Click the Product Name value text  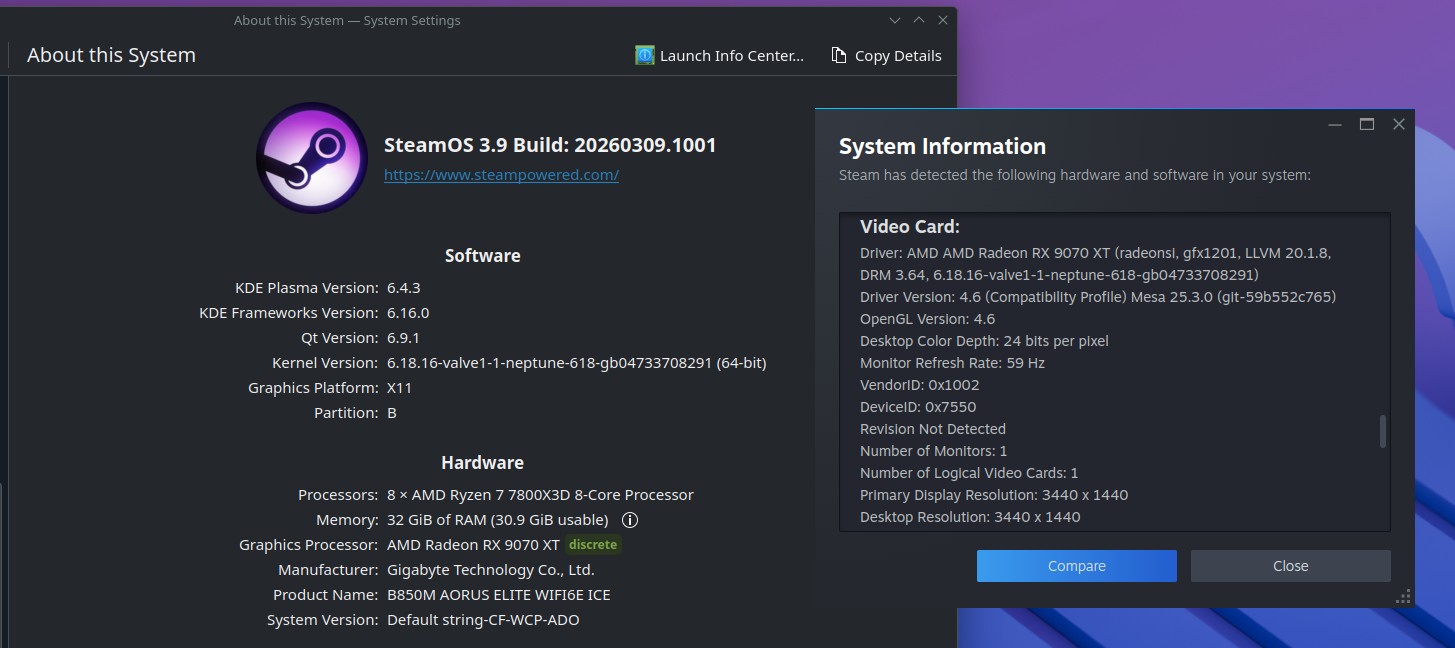point(498,595)
